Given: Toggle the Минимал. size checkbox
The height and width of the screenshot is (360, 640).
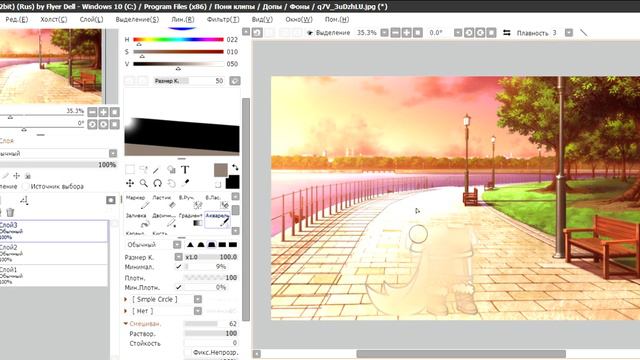Looking at the screenshot, I should (x=178, y=267).
